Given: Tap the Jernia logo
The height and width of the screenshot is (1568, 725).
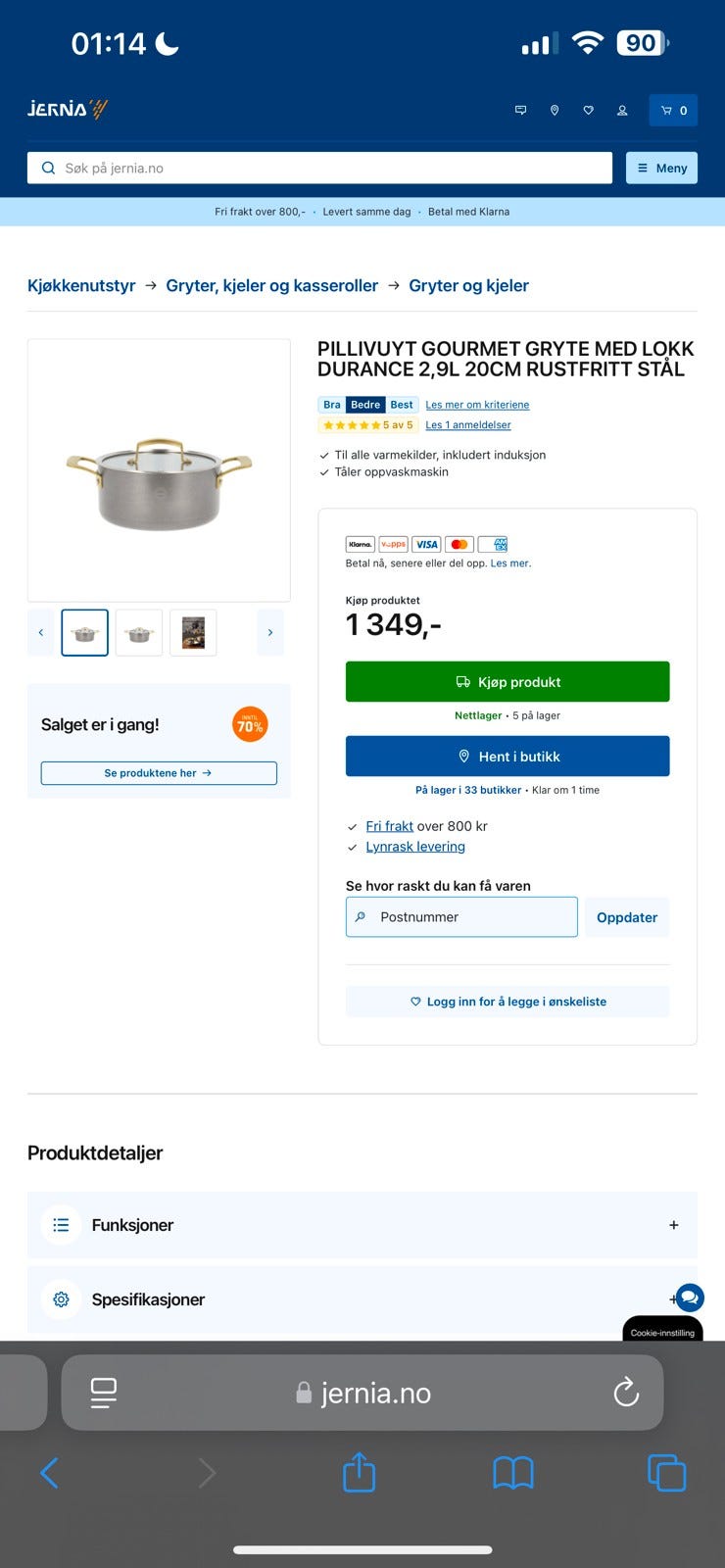Looking at the screenshot, I should [68, 109].
